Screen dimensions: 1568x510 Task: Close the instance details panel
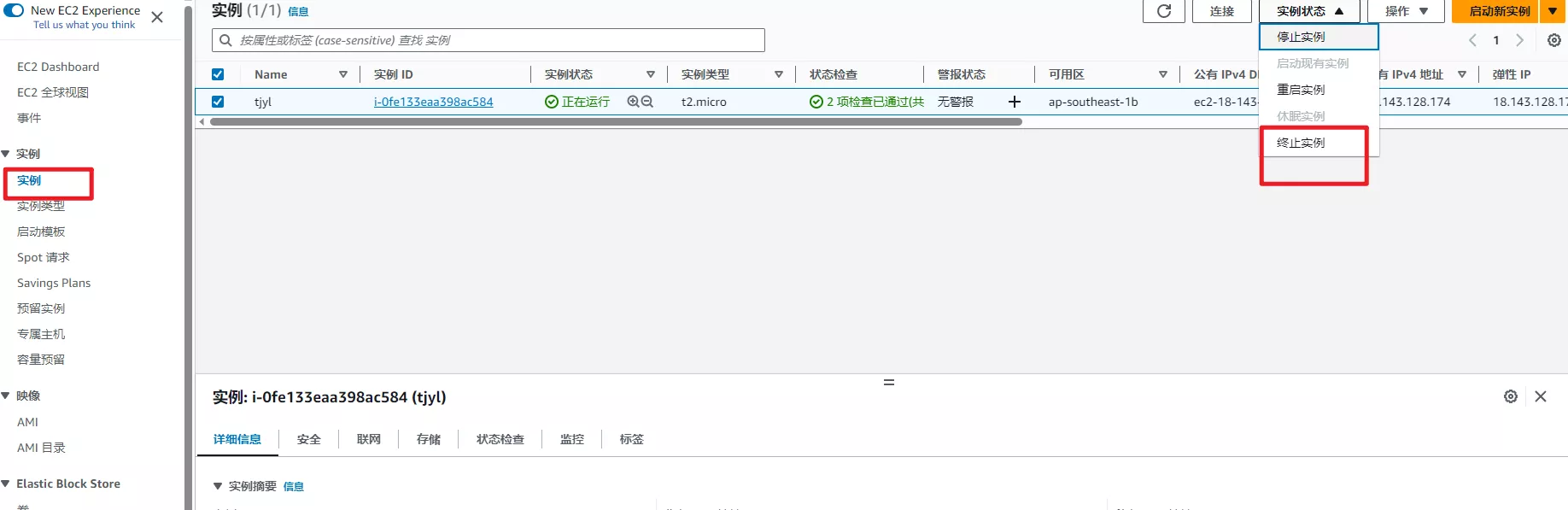1541,396
